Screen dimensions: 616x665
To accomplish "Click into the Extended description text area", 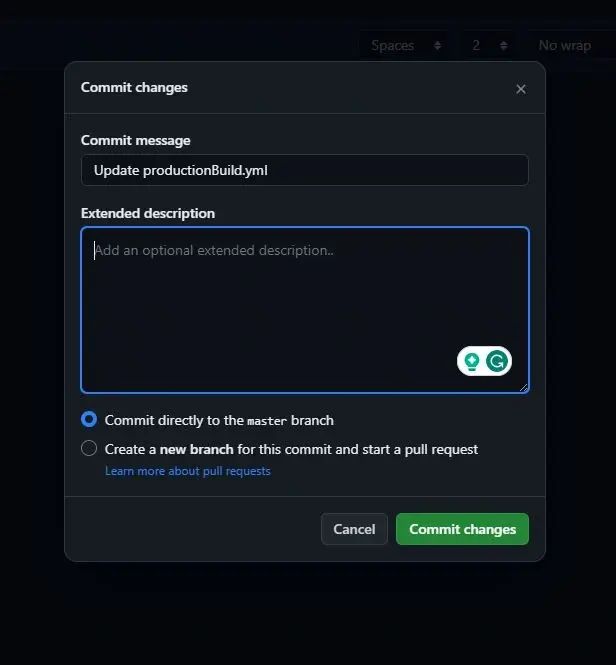I will 305,310.
